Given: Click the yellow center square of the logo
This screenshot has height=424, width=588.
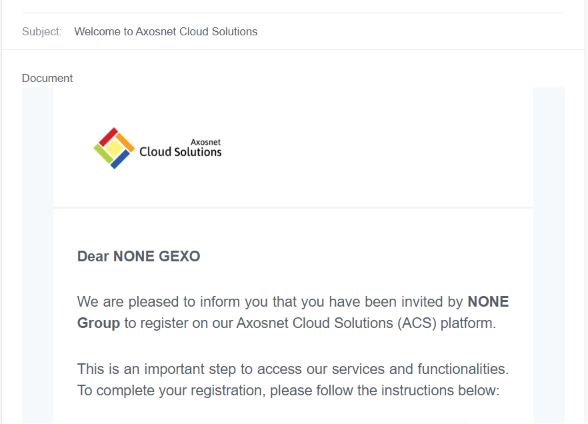Looking at the screenshot, I should [x=114, y=148].
